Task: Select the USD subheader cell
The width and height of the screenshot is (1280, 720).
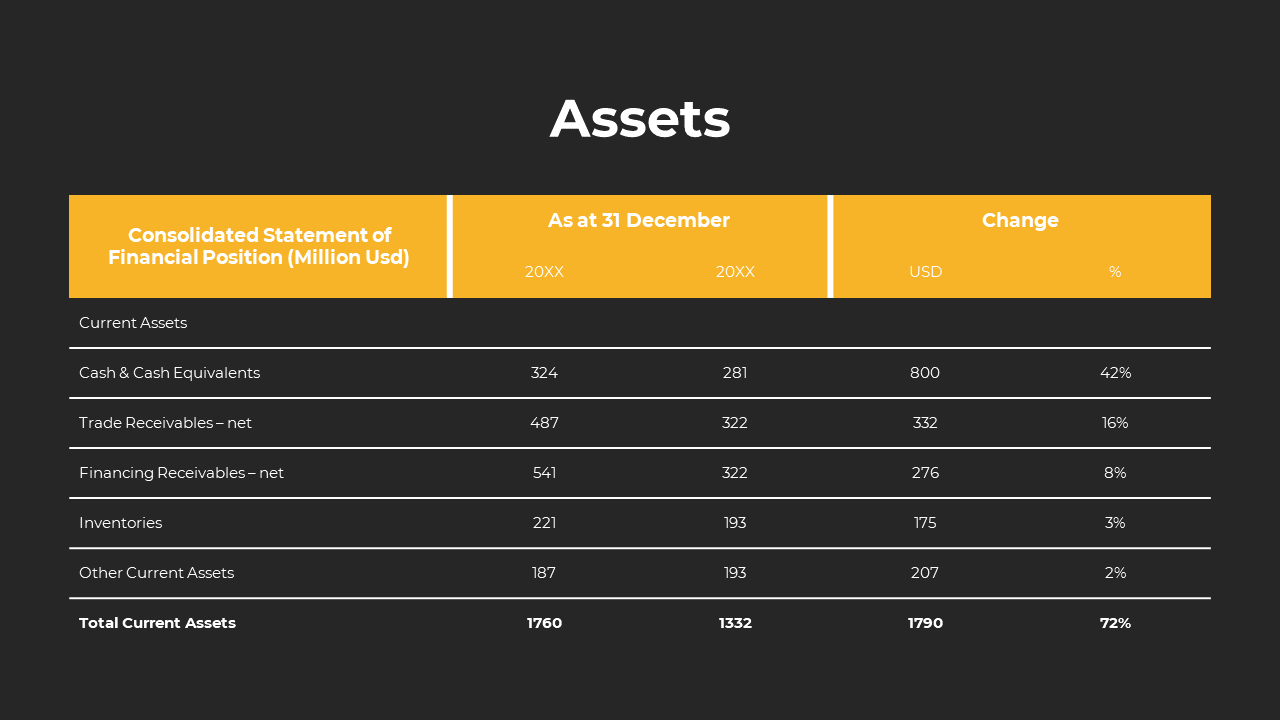Action: (x=926, y=272)
